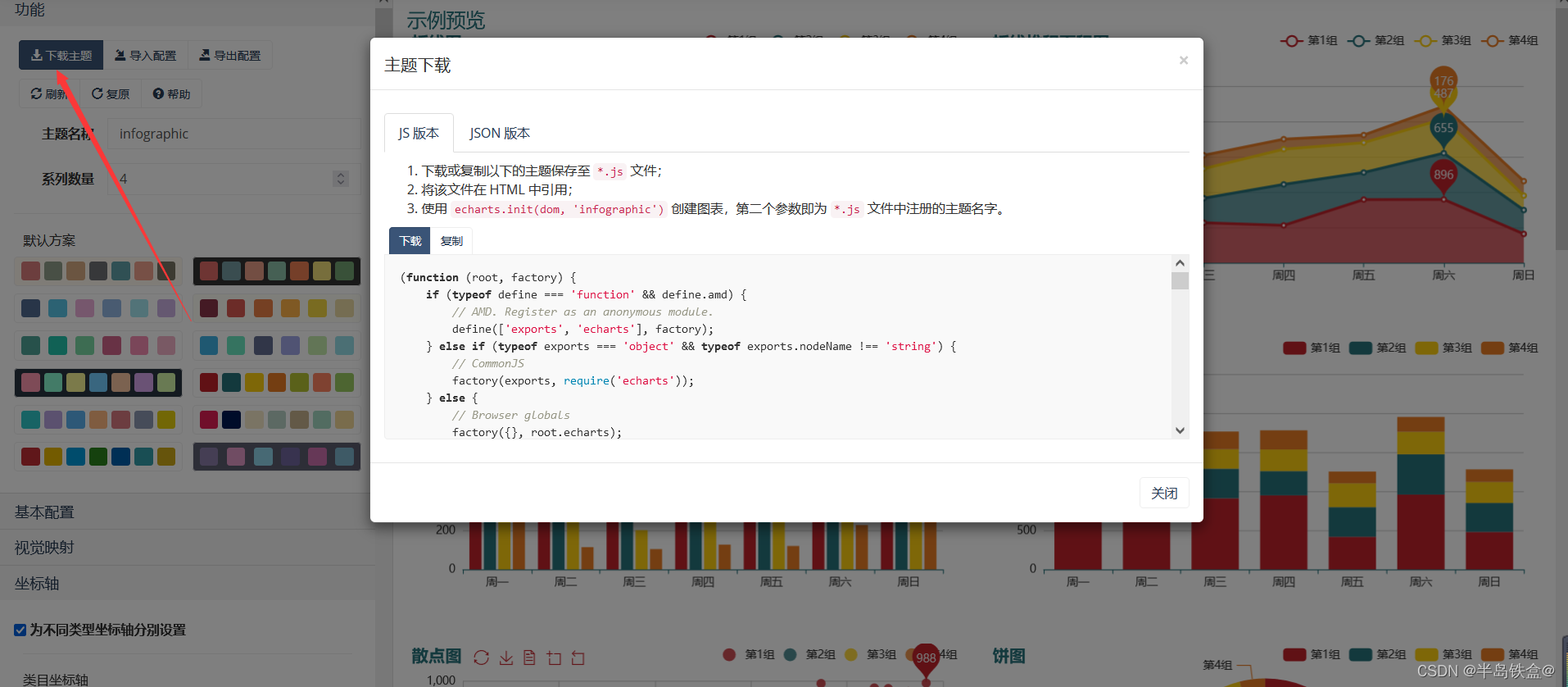Screen dimensions: 1568x687
Task: Click the 系列数量 spinner arrows
Action: tap(341, 179)
